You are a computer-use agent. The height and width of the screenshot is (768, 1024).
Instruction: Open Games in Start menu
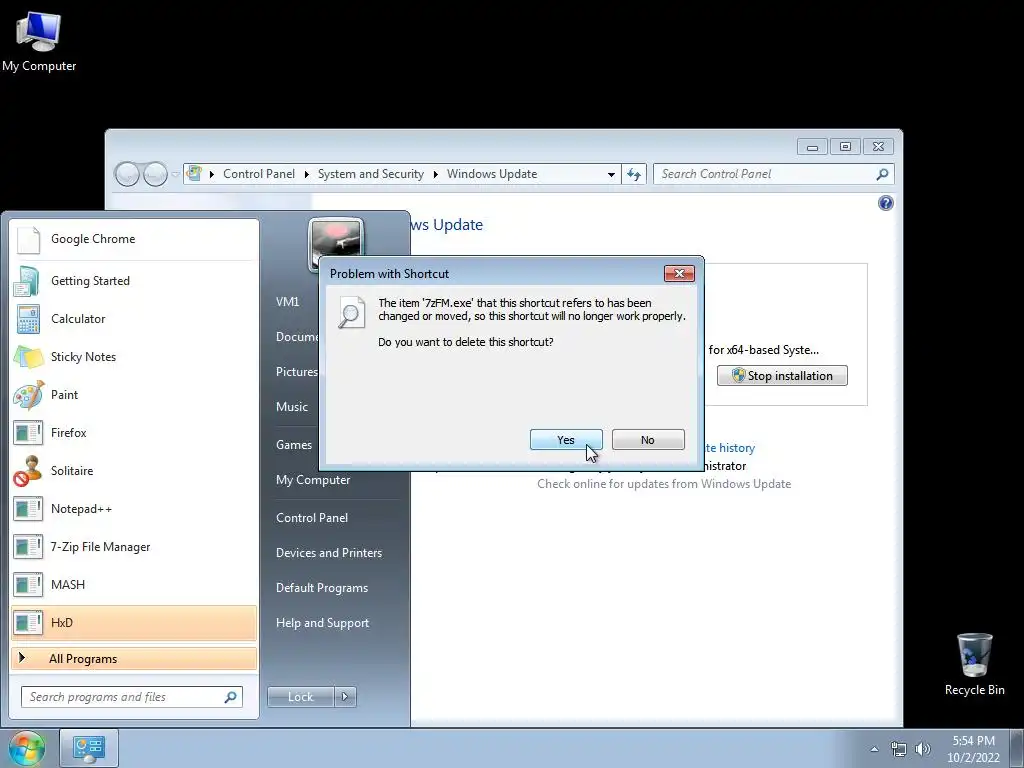pyautogui.click(x=294, y=445)
